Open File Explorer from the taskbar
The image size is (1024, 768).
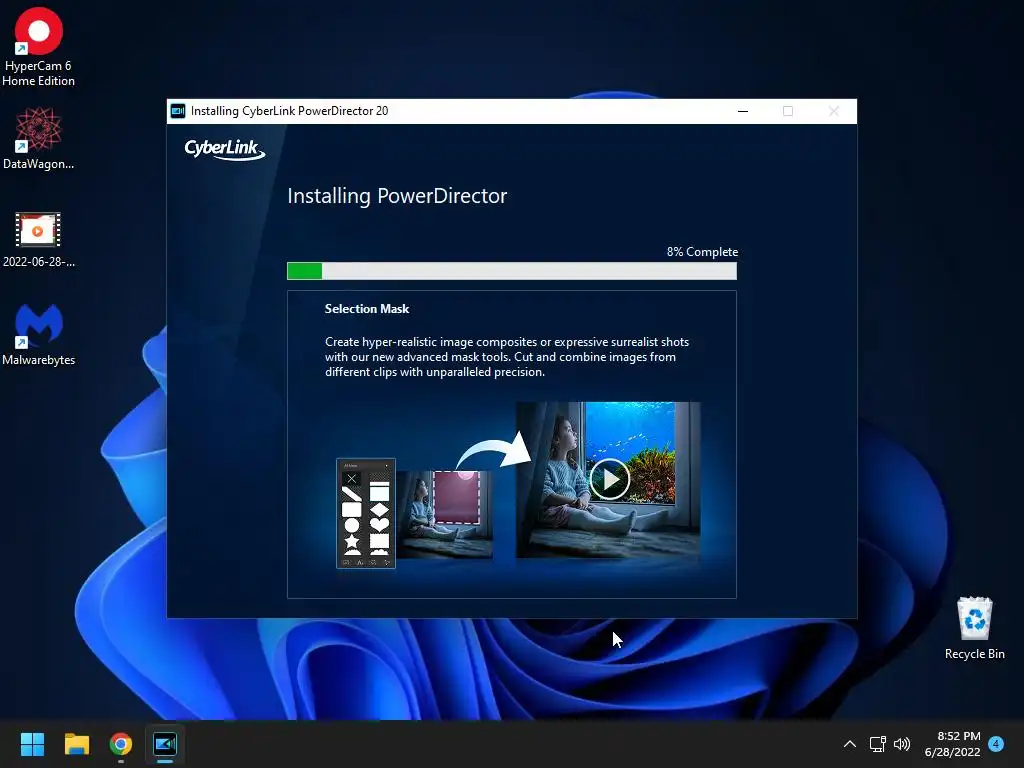(x=76, y=744)
